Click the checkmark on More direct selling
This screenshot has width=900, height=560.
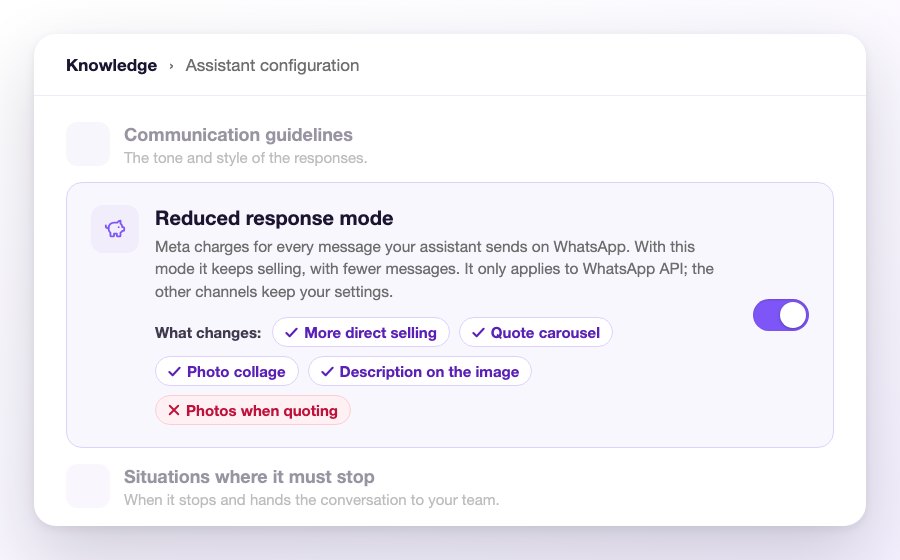292,333
